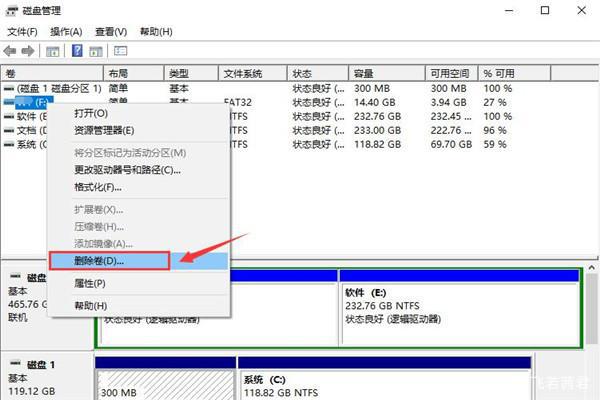The height and width of the screenshot is (400, 600).
Task: Open help via blue question-mark icon
Action: point(77,51)
